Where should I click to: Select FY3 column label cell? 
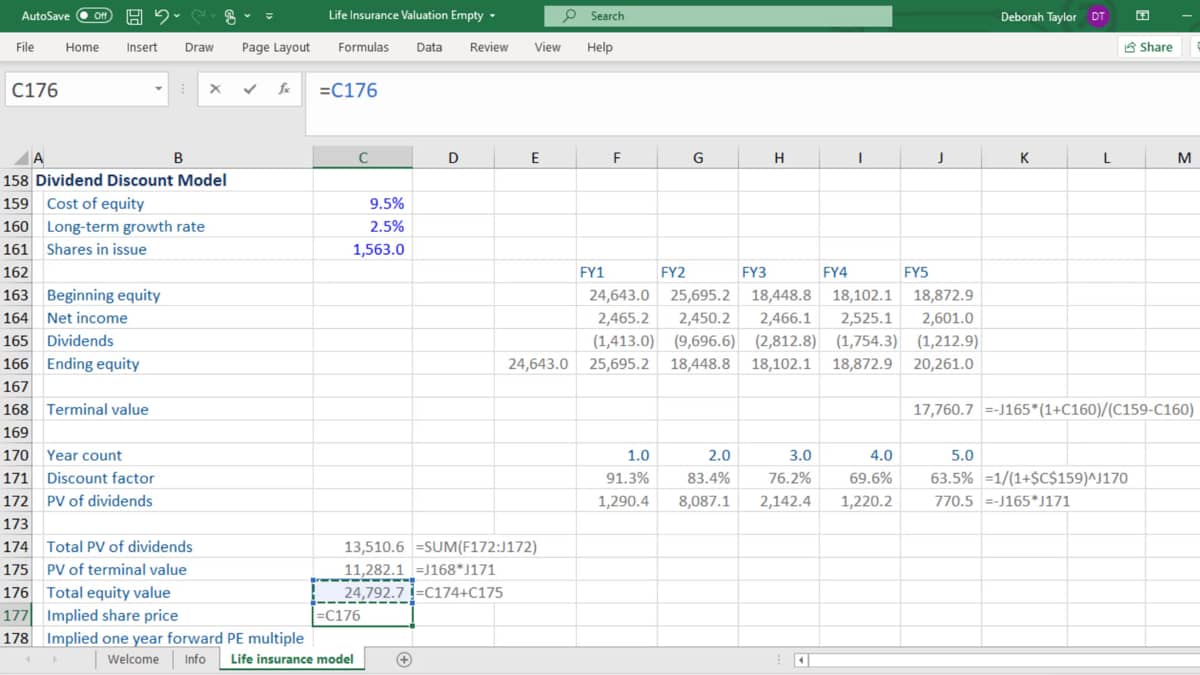[x=778, y=272]
